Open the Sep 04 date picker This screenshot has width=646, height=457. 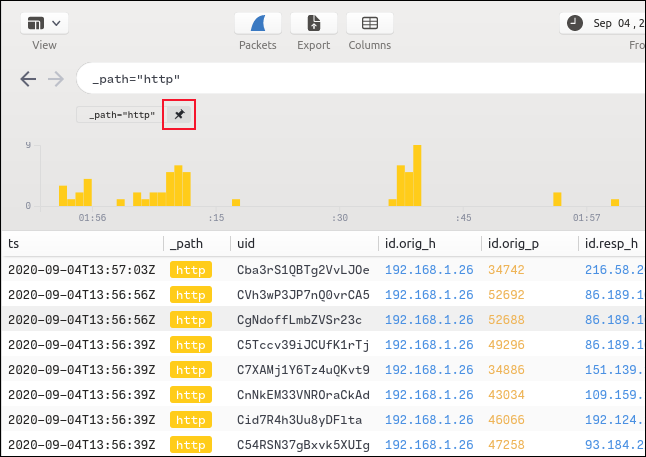[x=603, y=23]
